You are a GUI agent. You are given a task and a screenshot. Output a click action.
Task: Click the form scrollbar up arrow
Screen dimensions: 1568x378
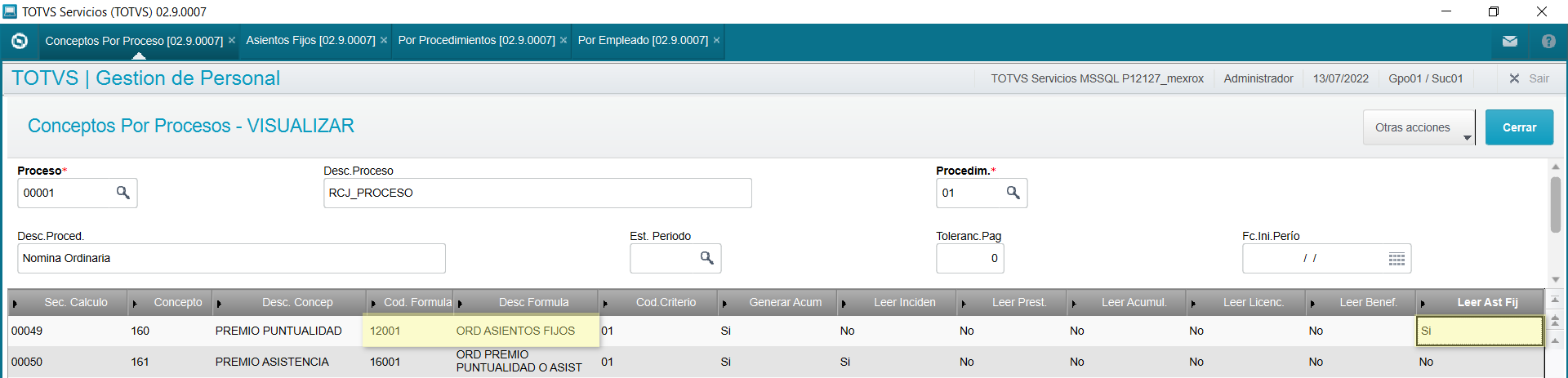1555,167
